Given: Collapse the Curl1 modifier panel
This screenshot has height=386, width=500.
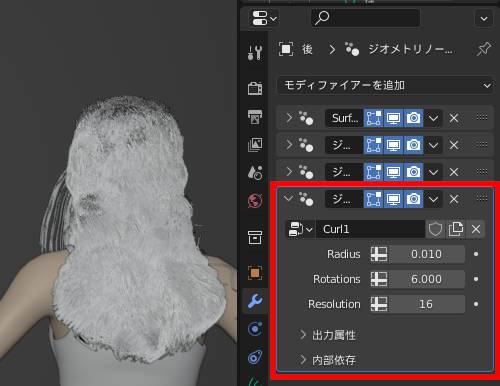Looking at the screenshot, I should [288, 199].
